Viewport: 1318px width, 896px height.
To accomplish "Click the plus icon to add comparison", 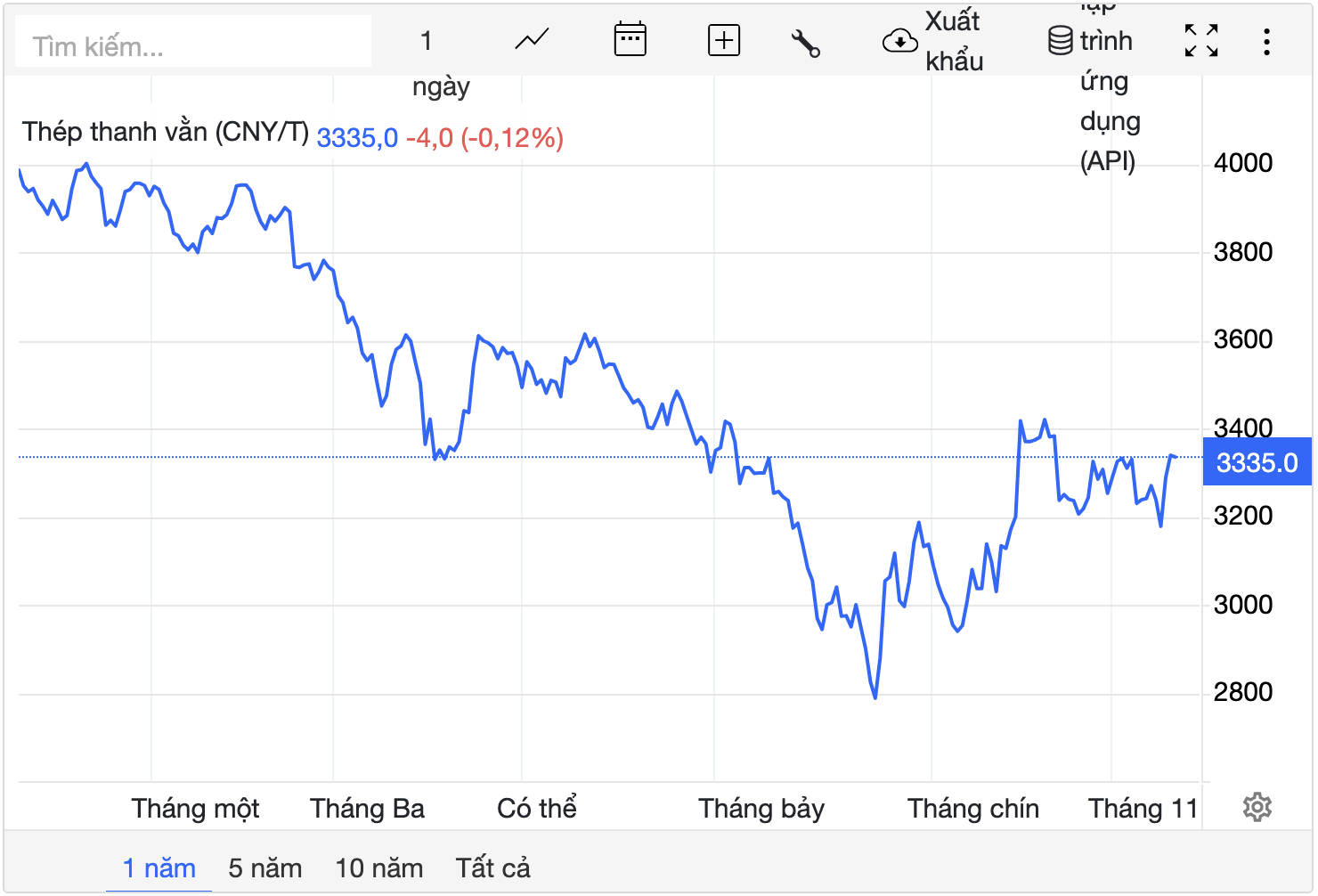I will (724, 40).
